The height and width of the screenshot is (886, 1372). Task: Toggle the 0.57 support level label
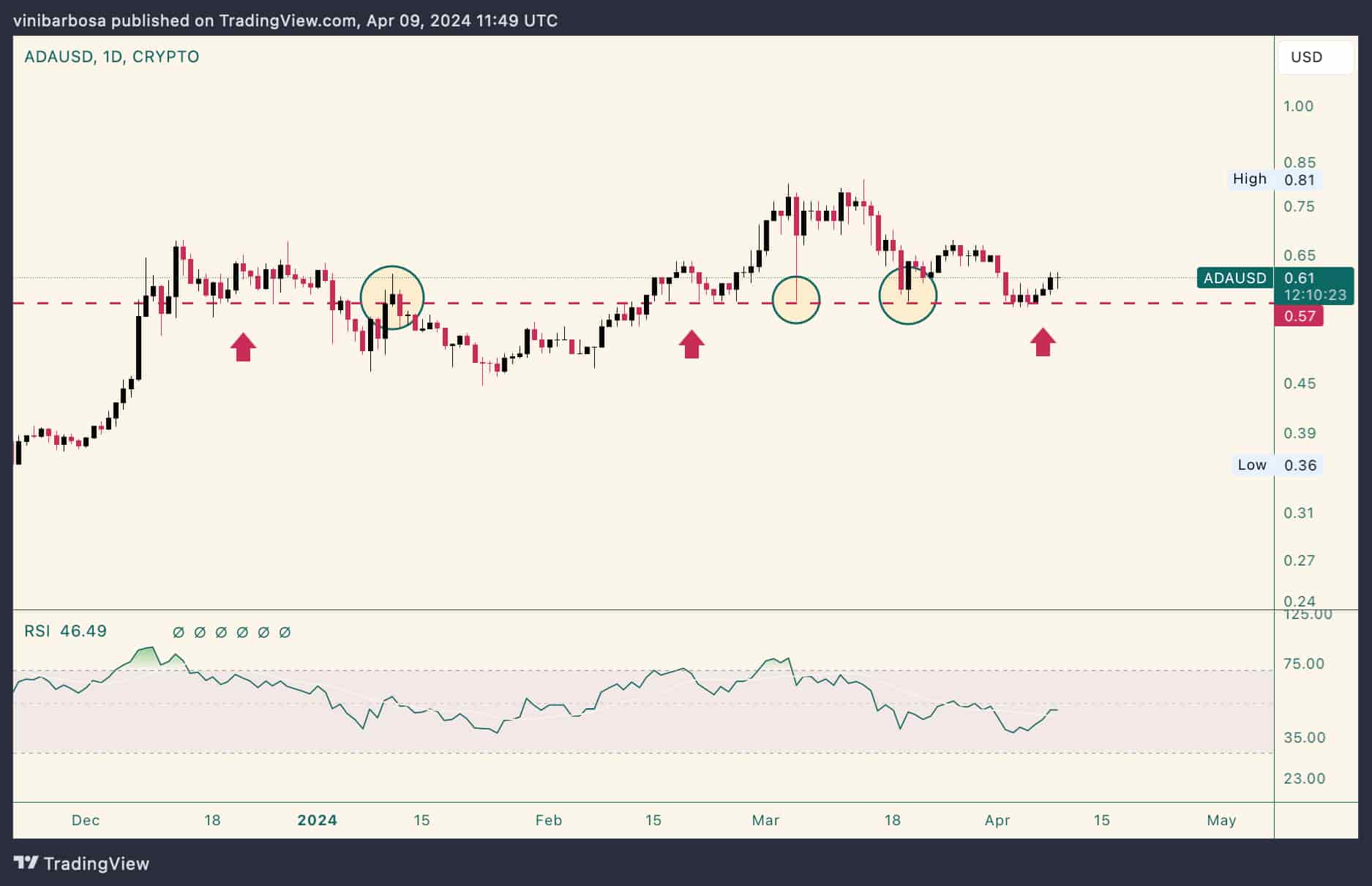pos(1301,315)
